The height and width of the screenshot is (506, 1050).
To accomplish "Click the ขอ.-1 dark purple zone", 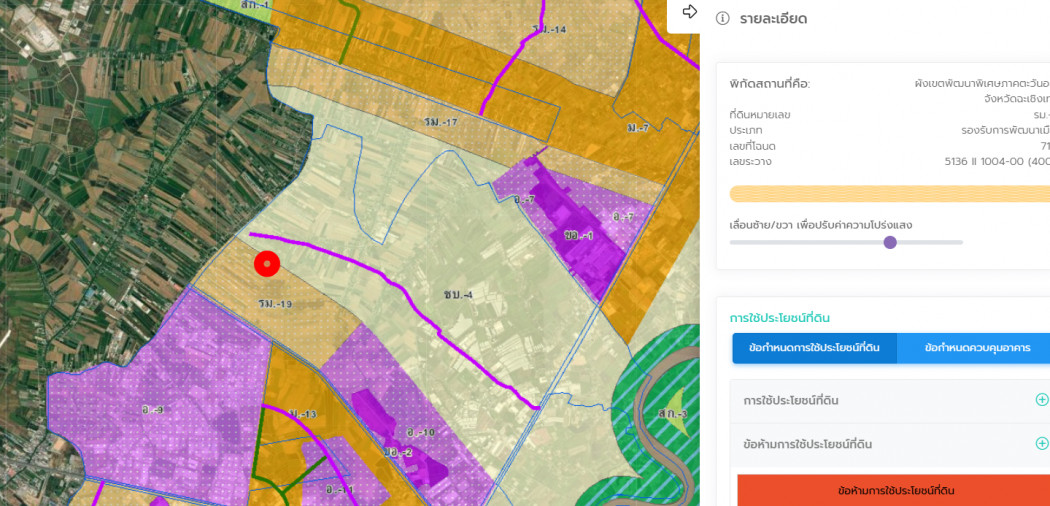I will click(579, 236).
